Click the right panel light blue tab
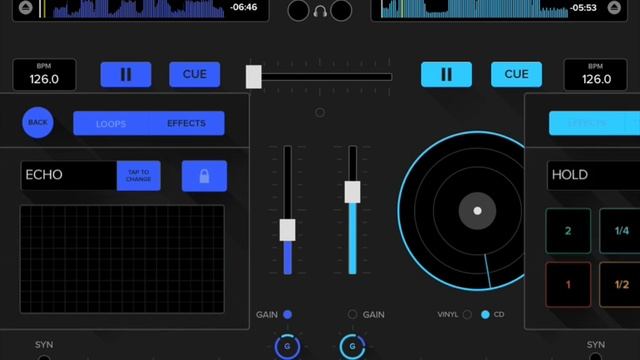Image resolution: width=640 pixels, height=360 pixels. (x=594, y=123)
